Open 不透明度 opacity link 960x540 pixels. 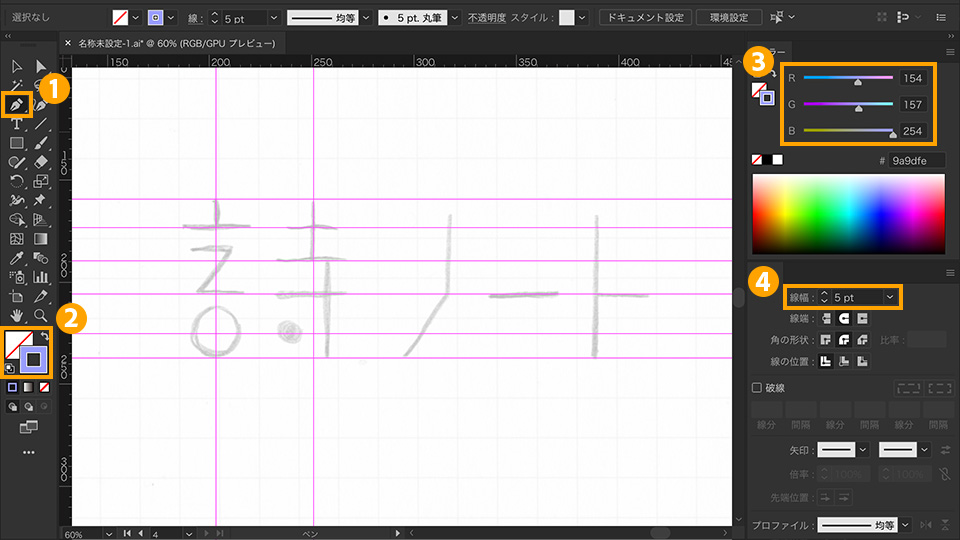[x=487, y=18]
